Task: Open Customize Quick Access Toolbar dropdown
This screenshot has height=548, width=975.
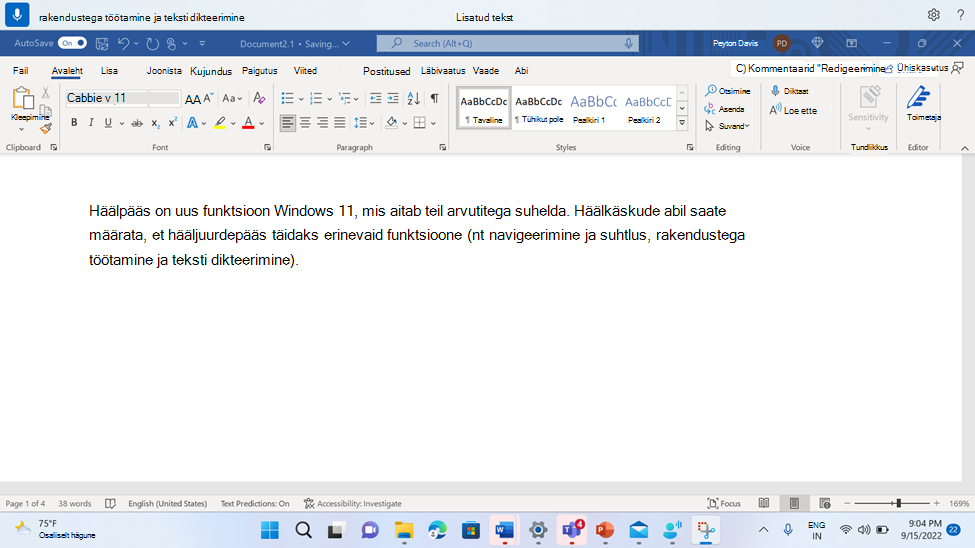Action: 202,44
